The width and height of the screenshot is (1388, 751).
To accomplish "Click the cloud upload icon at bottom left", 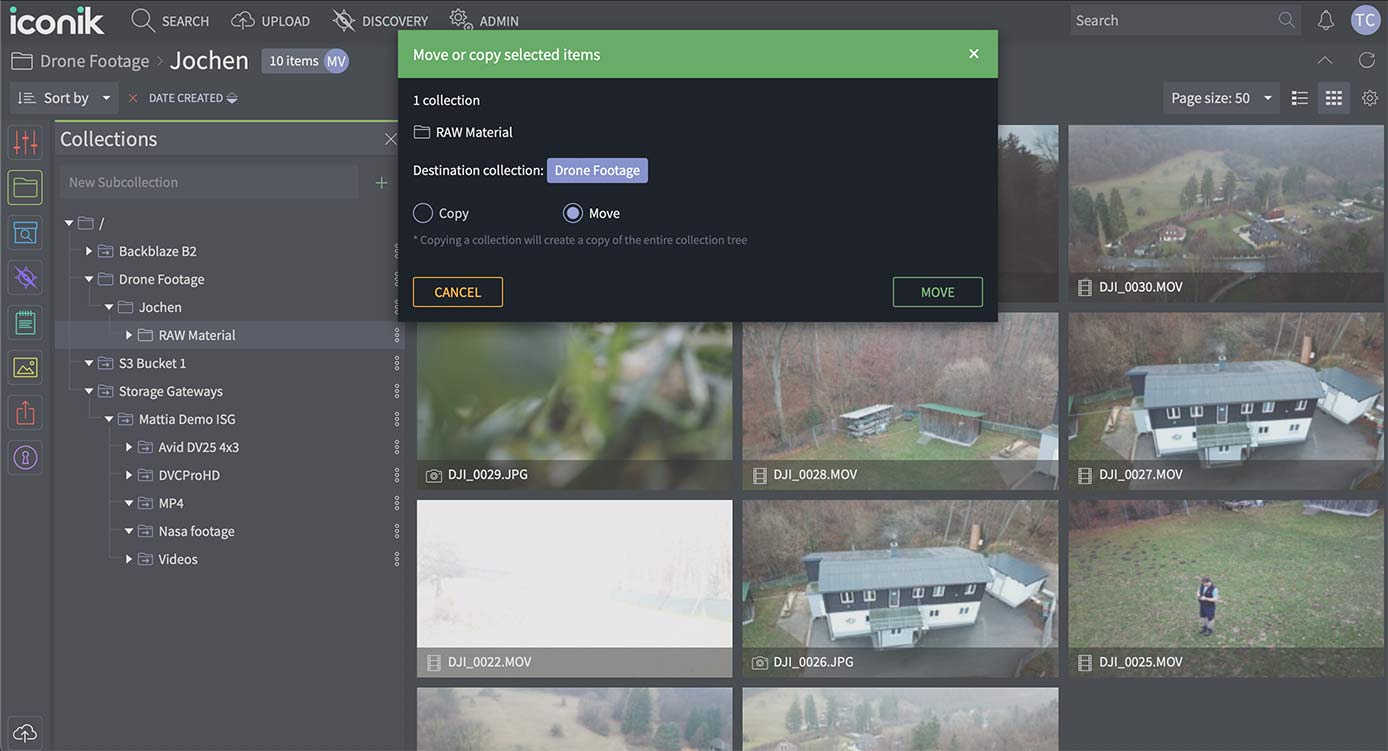I will coord(26,732).
